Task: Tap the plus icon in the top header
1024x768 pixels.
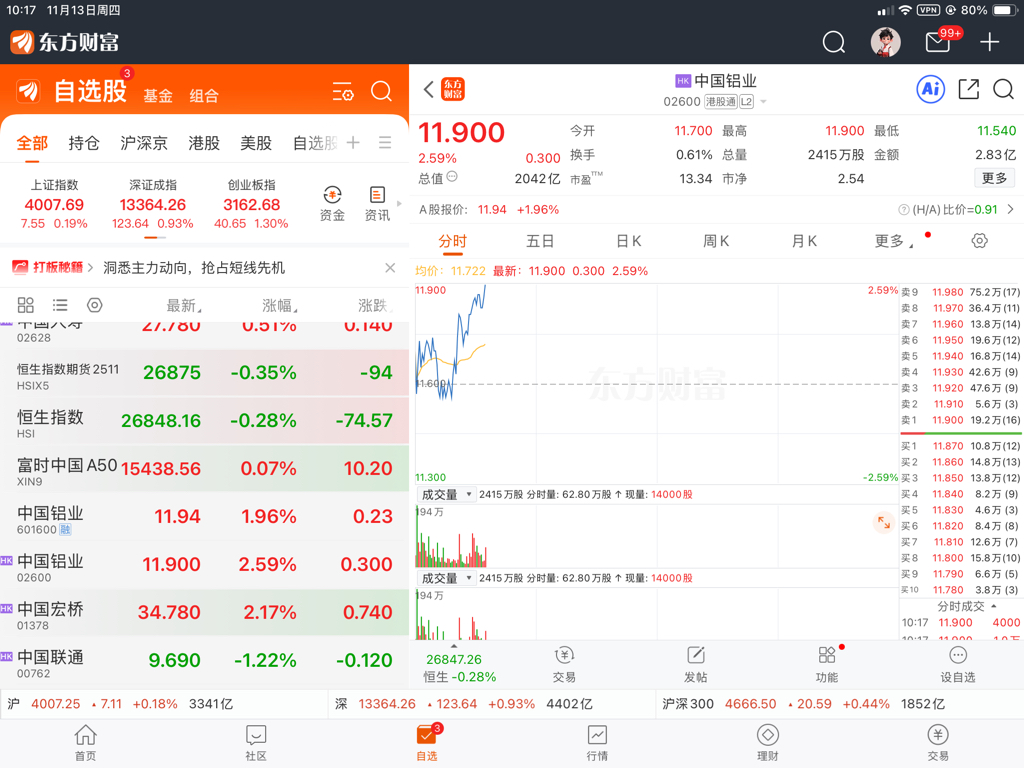Action: point(989,42)
